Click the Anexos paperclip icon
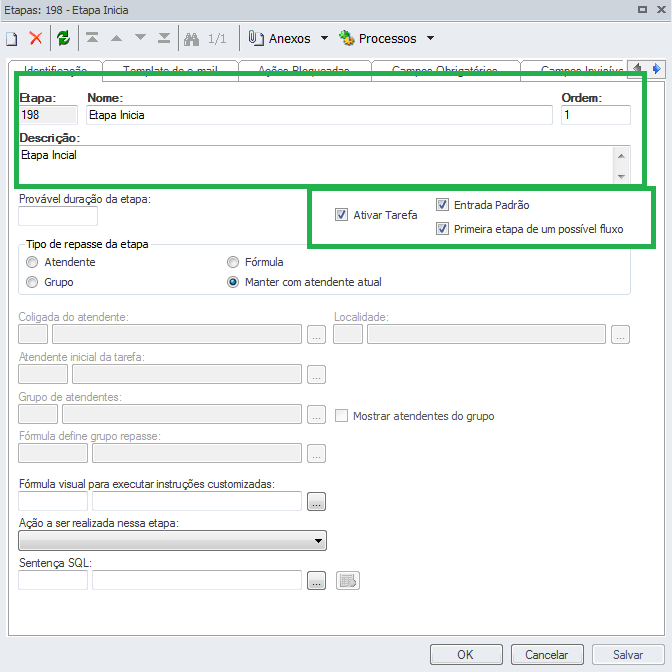Image resolution: width=672 pixels, height=672 pixels. point(256,38)
